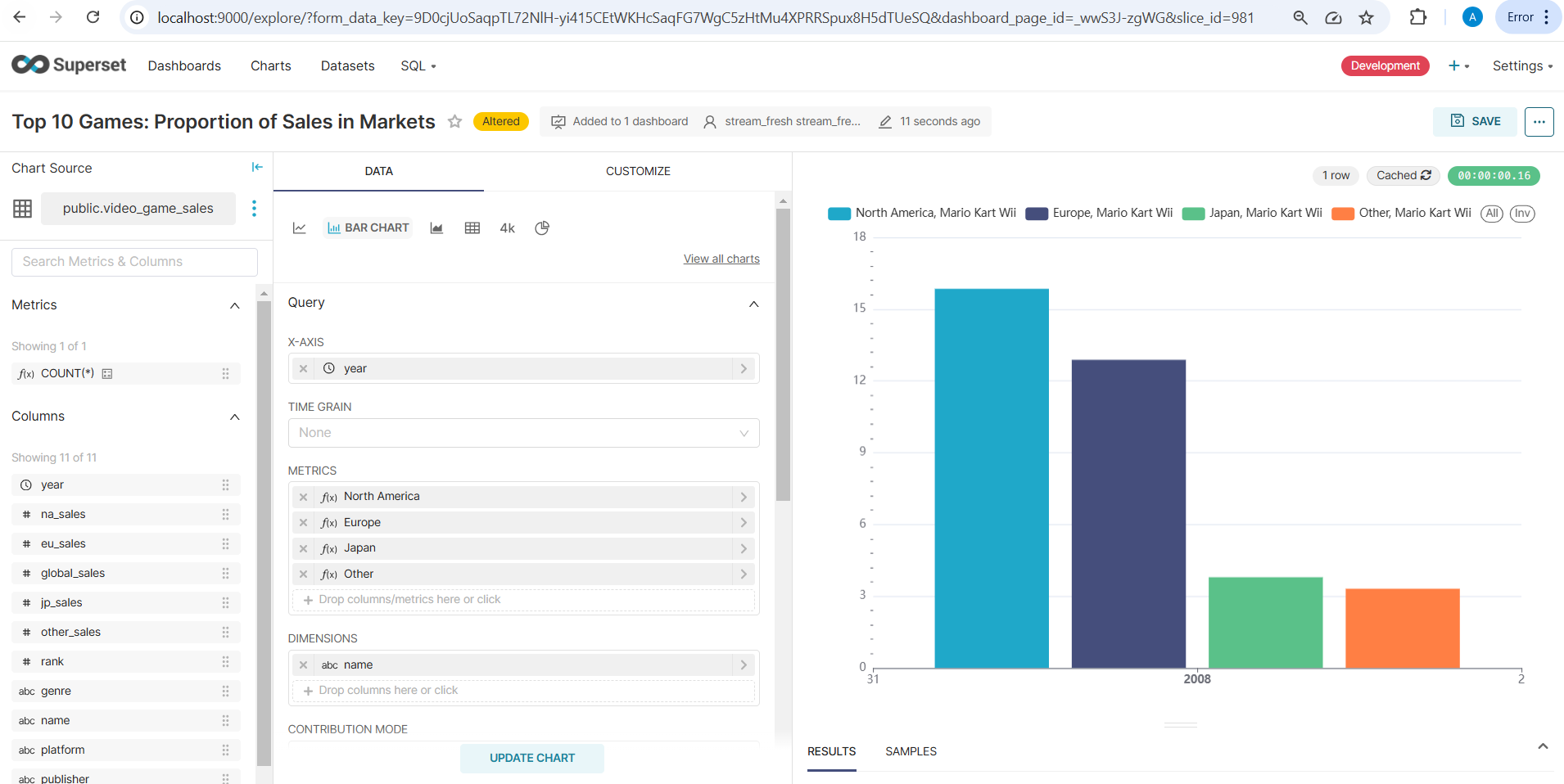
Task: Select the table visualization icon
Action: tap(472, 228)
